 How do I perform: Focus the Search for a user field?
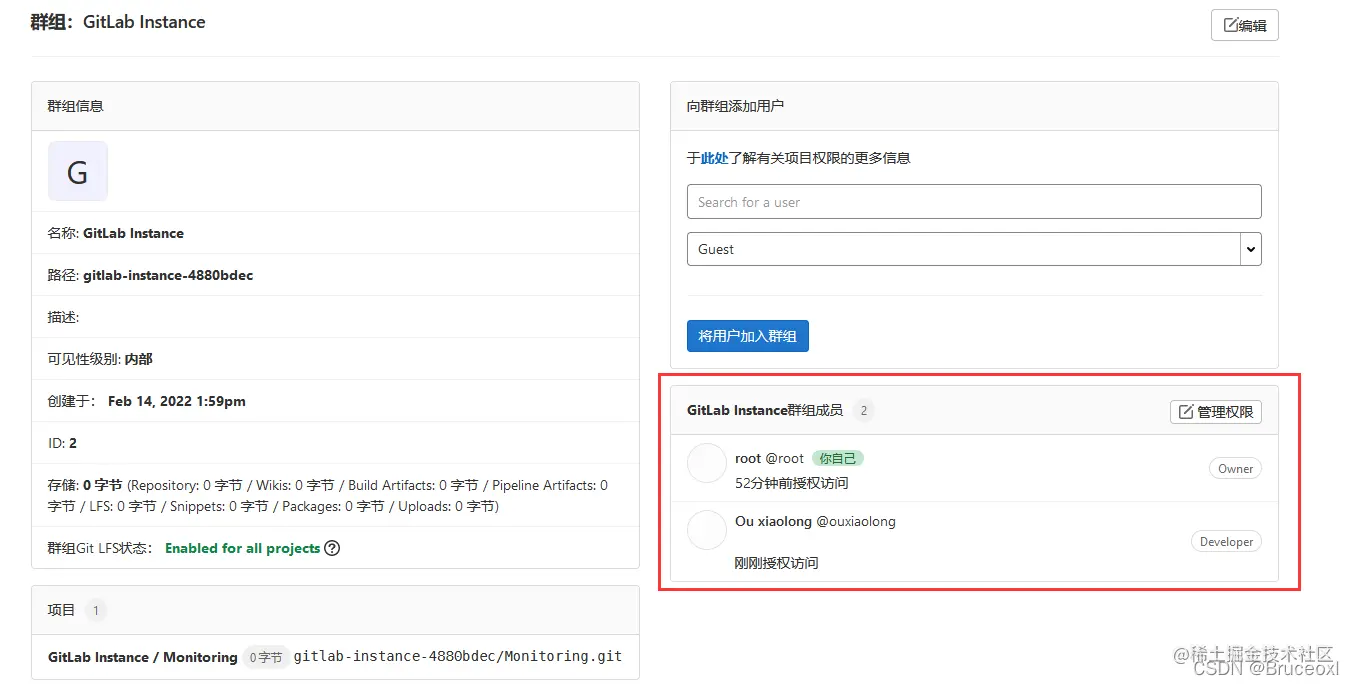click(974, 201)
